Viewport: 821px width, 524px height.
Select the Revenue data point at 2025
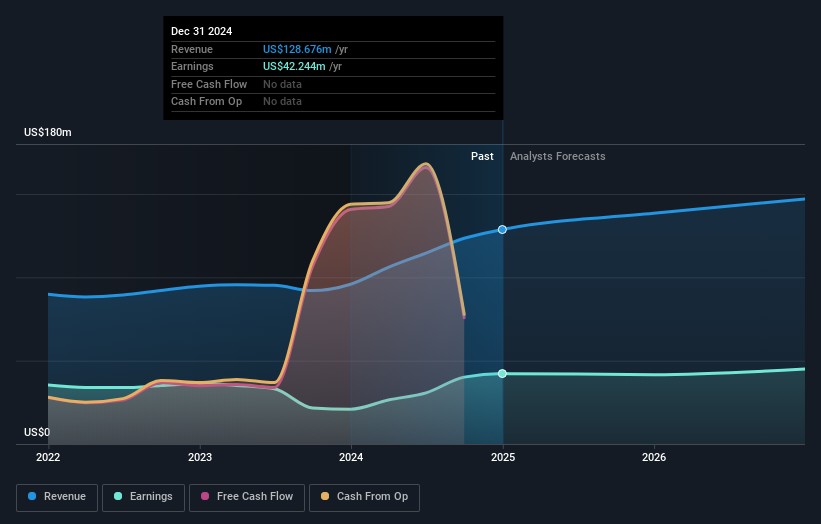(502, 230)
